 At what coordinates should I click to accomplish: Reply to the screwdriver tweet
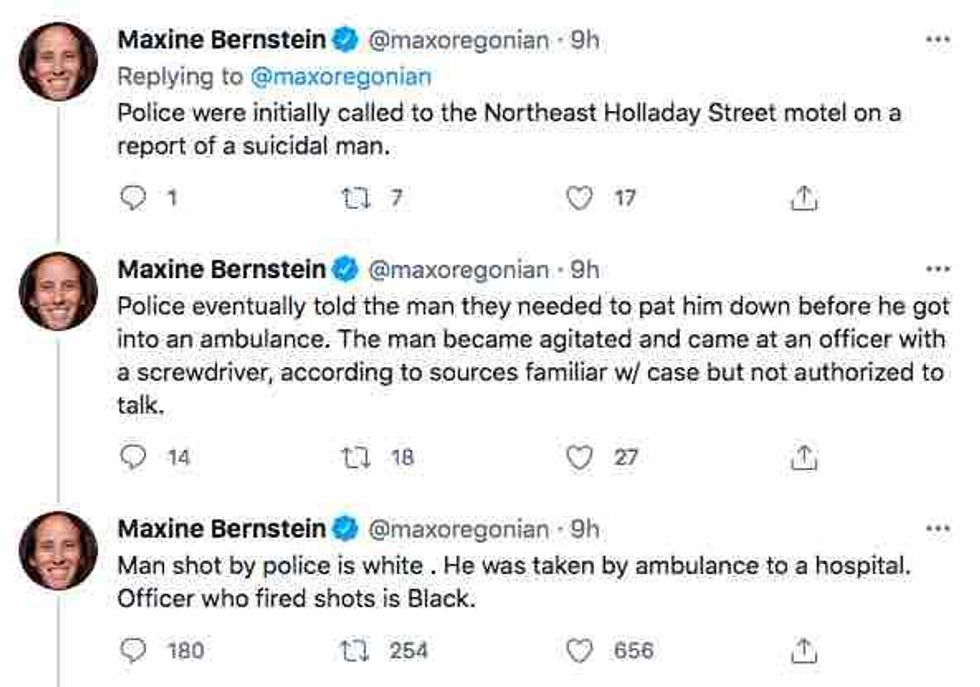click(x=132, y=457)
